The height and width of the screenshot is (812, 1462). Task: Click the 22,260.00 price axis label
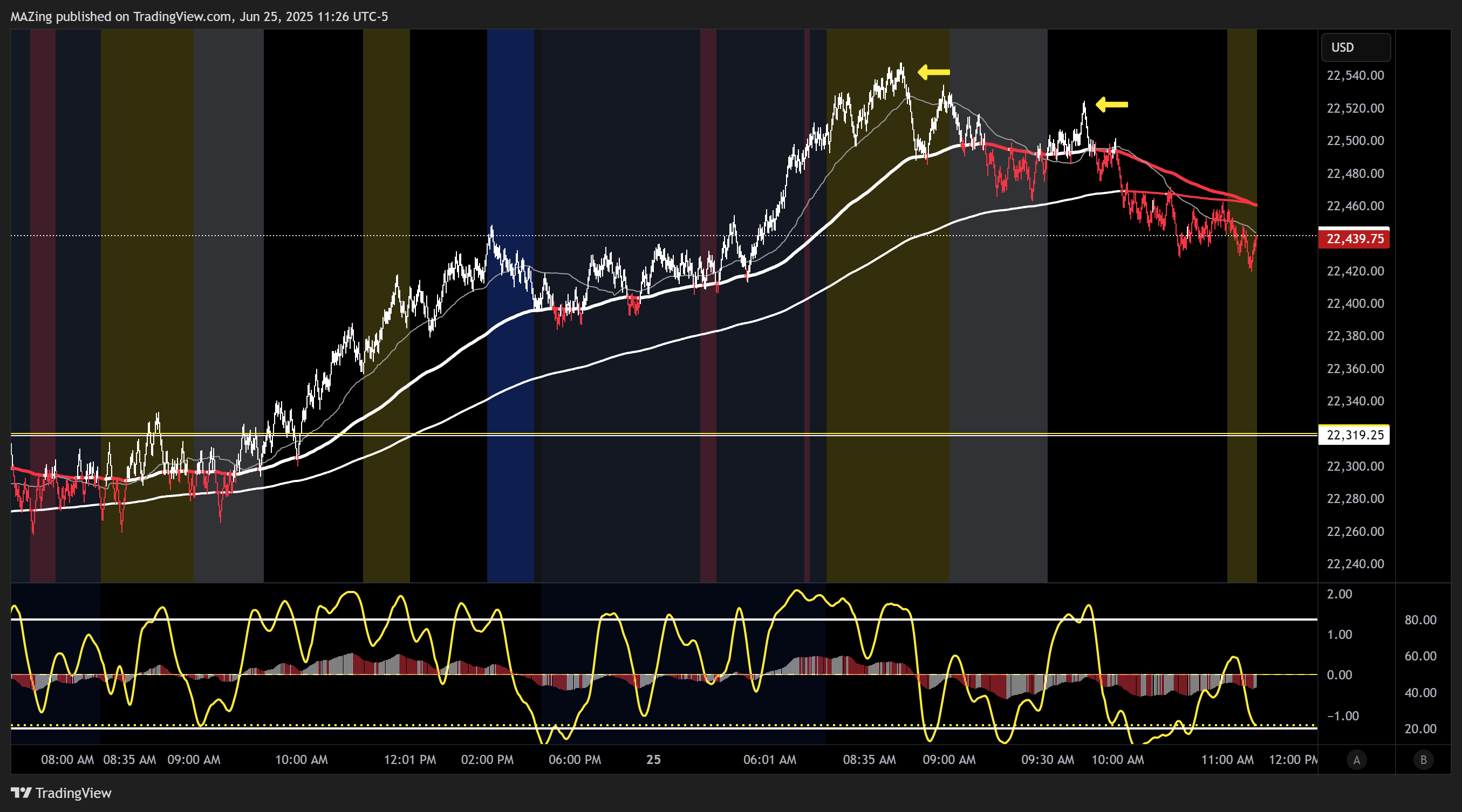(1355, 531)
